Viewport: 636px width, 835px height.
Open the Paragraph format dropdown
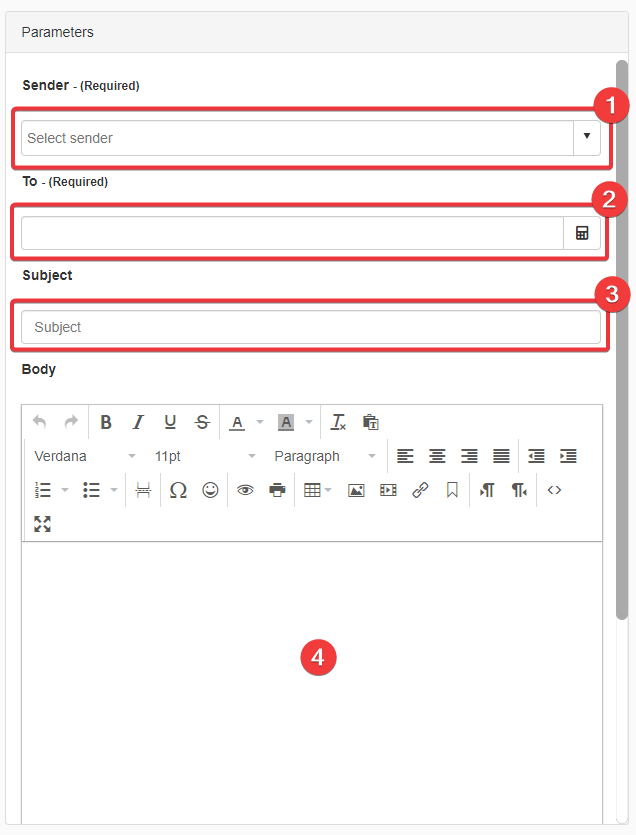click(325, 456)
